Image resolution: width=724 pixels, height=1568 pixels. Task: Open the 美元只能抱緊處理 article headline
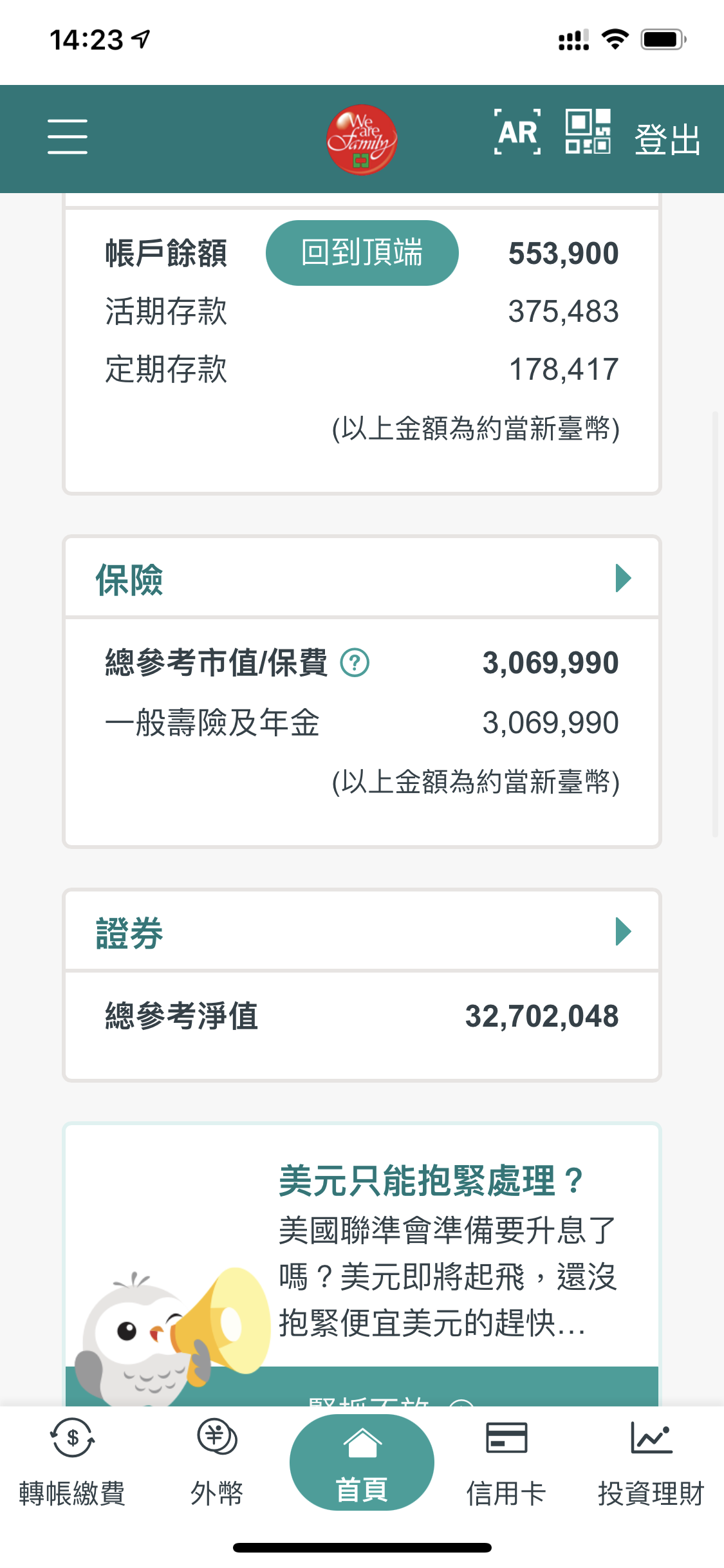pyautogui.click(x=431, y=1181)
